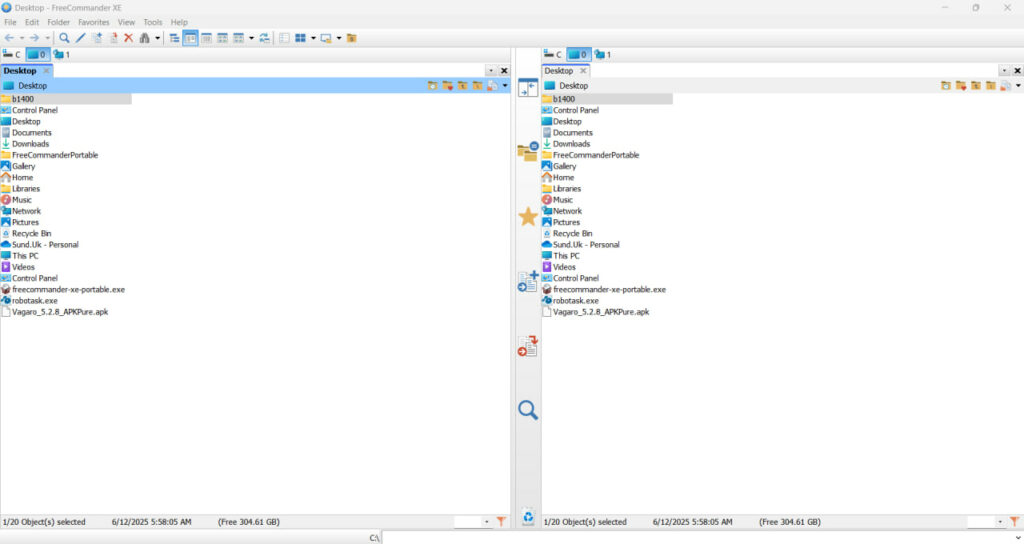
Task: Click the filter text box in right status bar
Action: pyautogui.click(x=982, y=521)
